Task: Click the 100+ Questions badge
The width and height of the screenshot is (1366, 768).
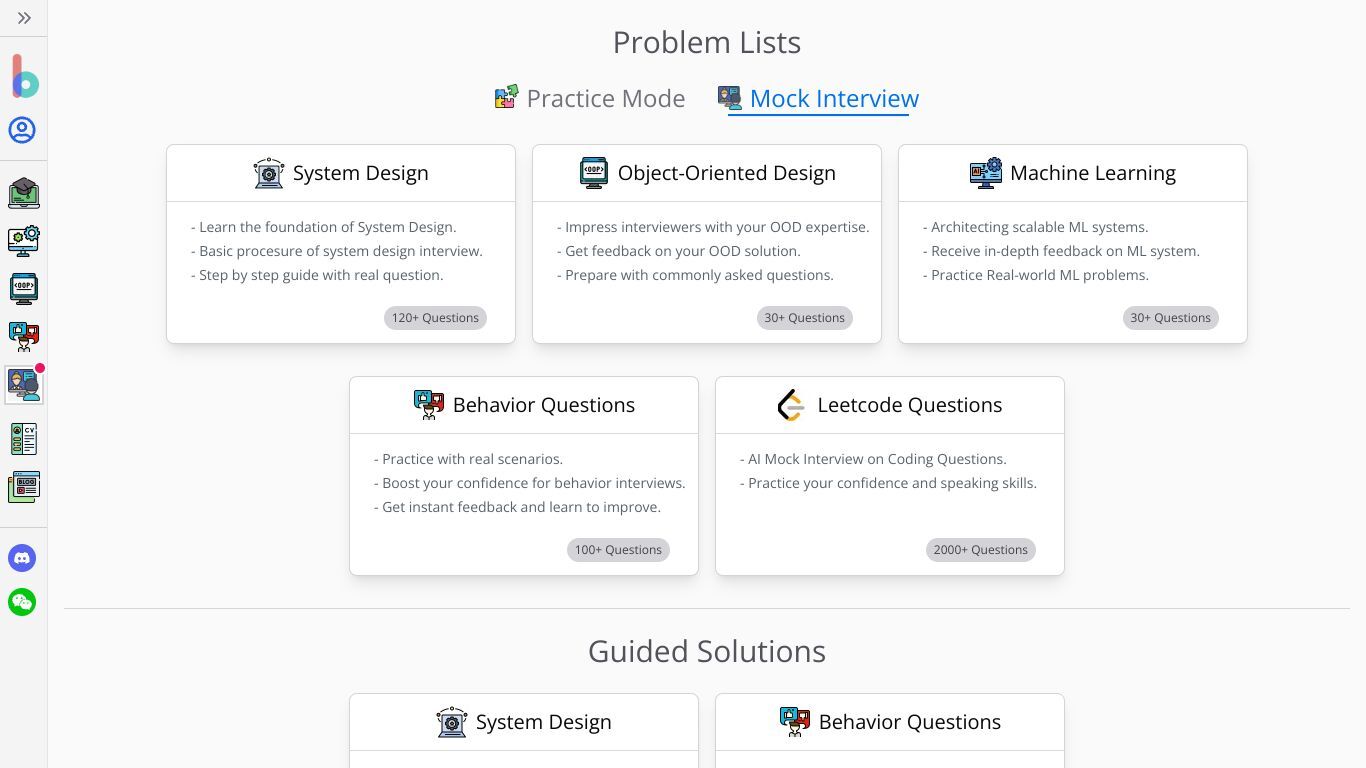Action: point(618,550)
